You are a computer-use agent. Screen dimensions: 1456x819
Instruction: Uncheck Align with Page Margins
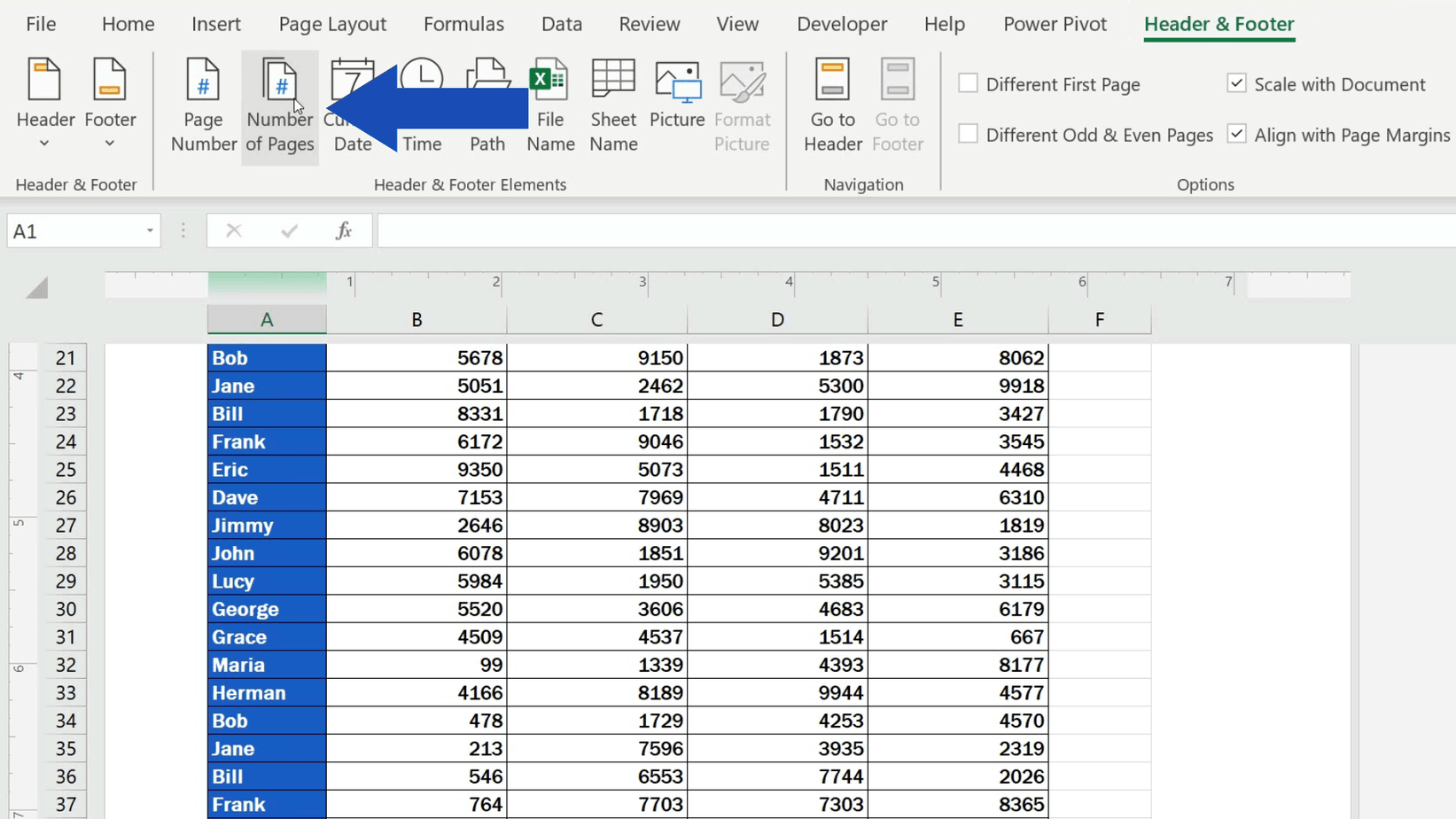click(x=1236, y=134)
